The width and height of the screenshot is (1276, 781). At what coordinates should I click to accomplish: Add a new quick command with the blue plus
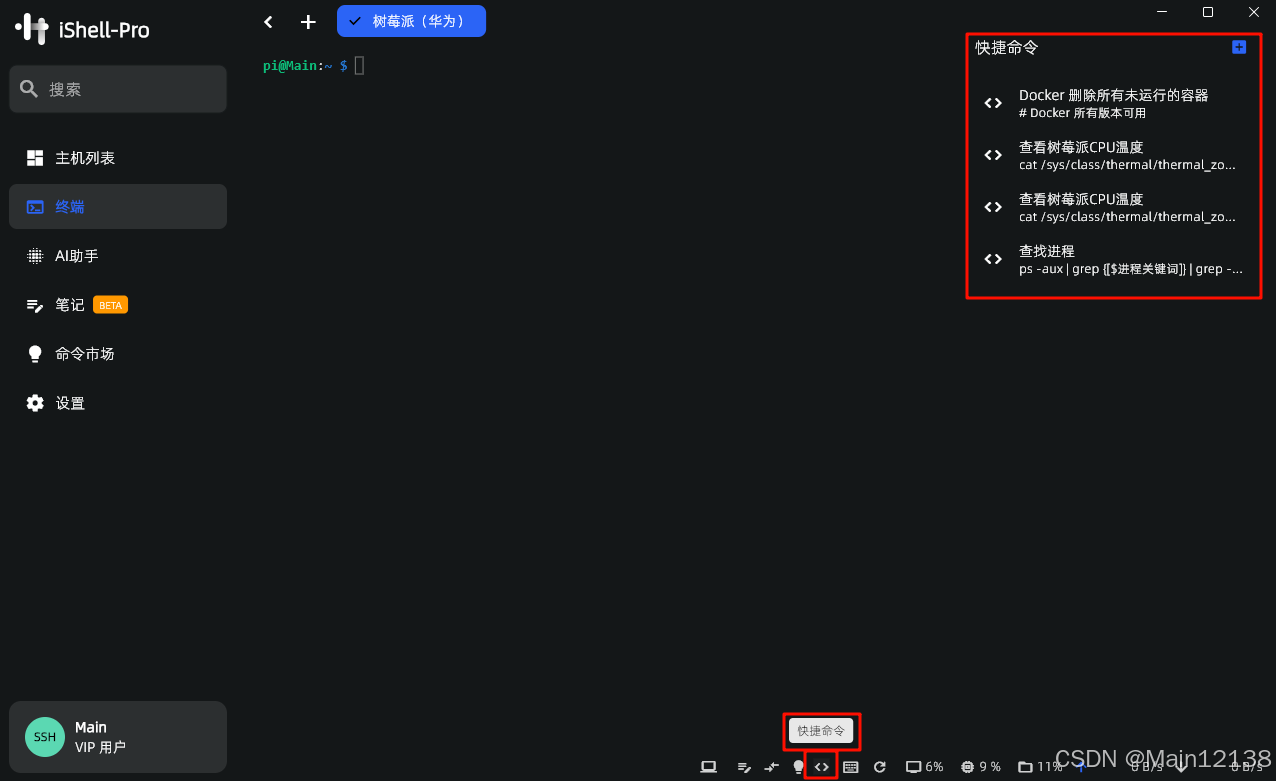click(1239, 47)
